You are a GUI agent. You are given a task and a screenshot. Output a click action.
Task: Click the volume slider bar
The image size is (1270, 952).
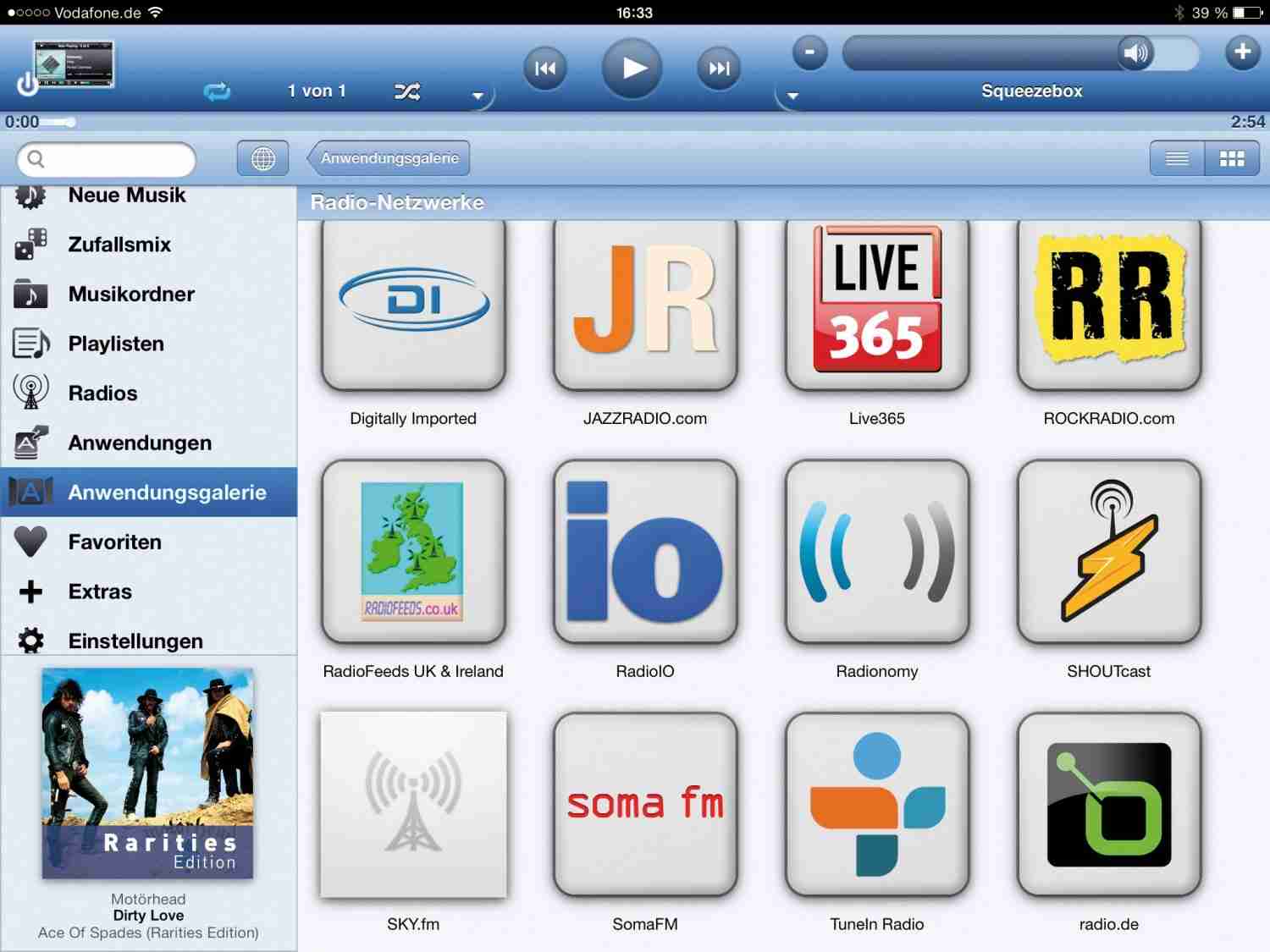point(1020,53)
